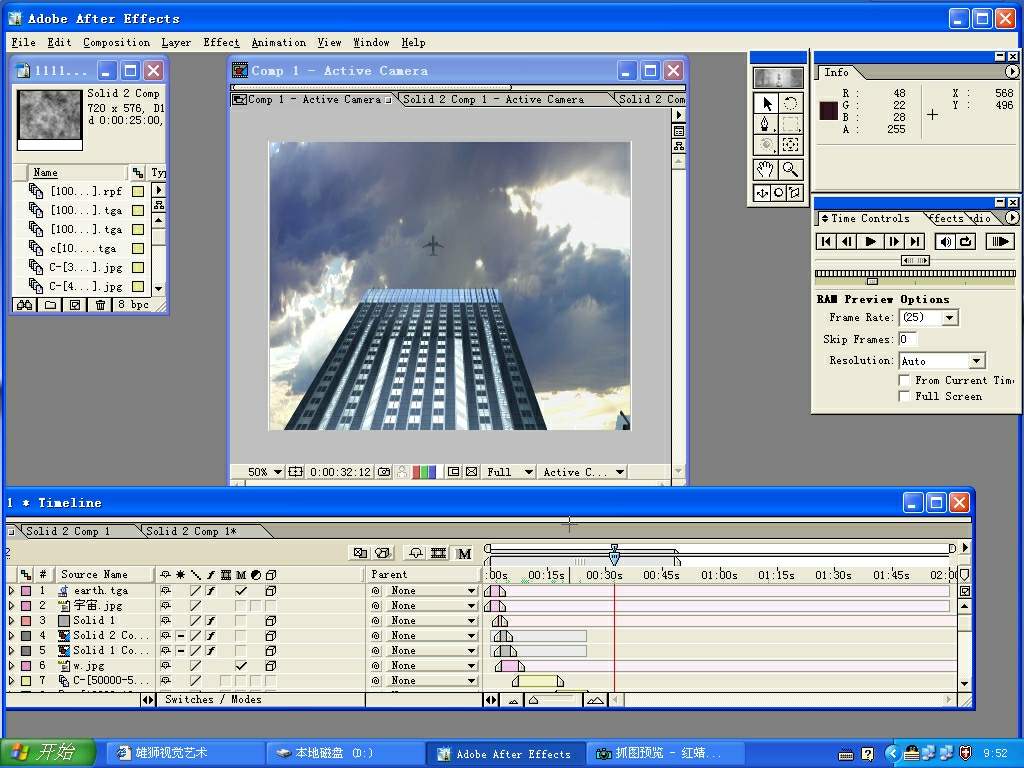Select the Zoom magnifier tool
Viewport: 1024px width, 768px height.
[x=791, y=170]
